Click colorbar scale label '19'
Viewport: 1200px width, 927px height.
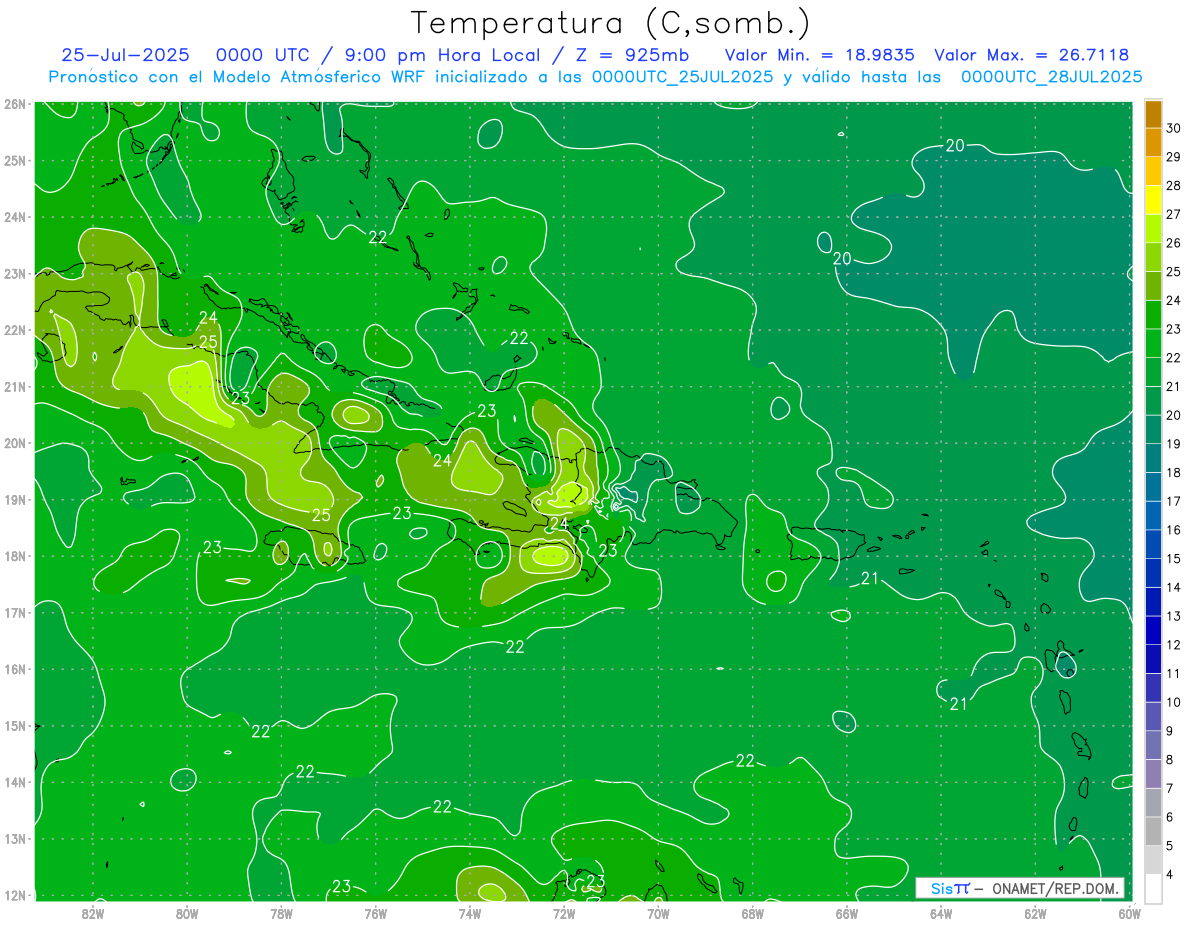[1174, 444]
